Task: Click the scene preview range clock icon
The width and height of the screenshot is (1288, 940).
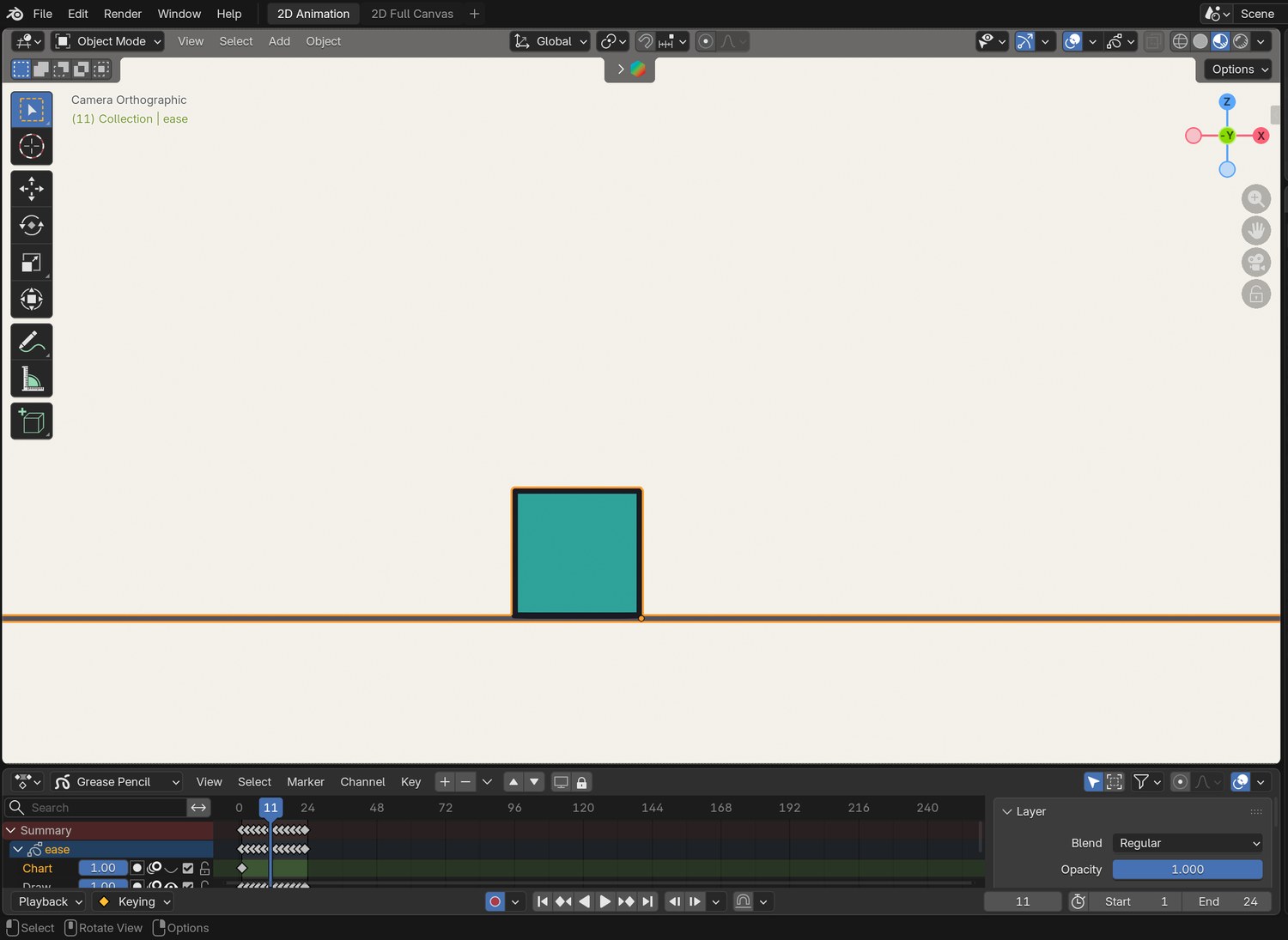Action: pos(1078,901)
